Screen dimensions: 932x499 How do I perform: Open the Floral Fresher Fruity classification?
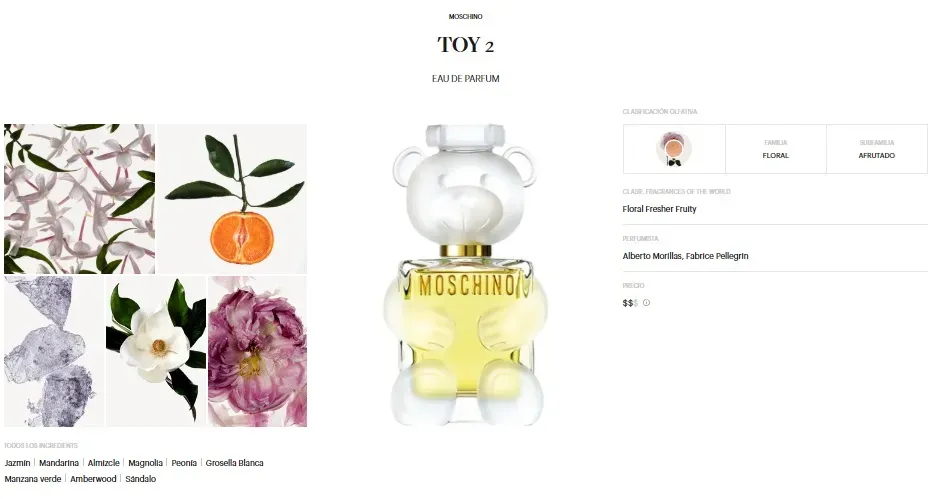(x=659, y=209)
